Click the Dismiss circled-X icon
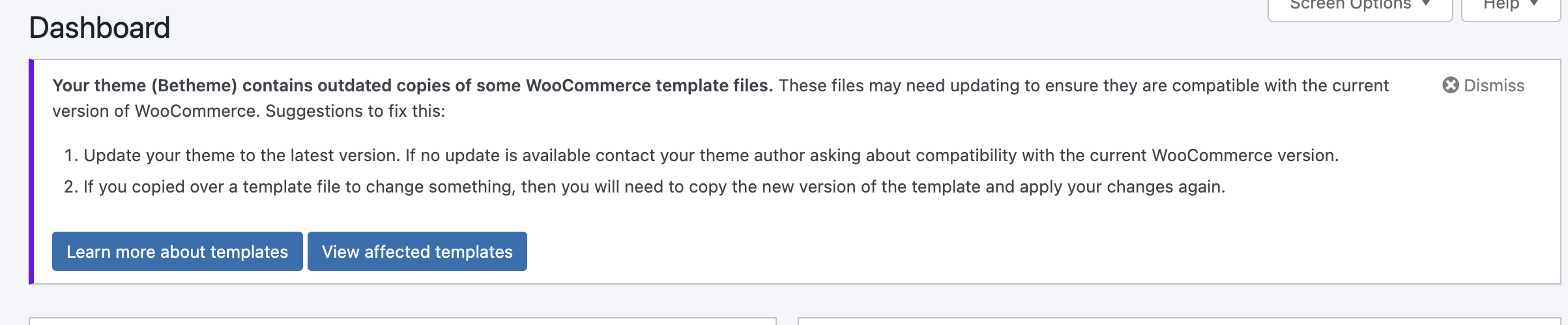The image size is (1568, 325). point(1450,85)
